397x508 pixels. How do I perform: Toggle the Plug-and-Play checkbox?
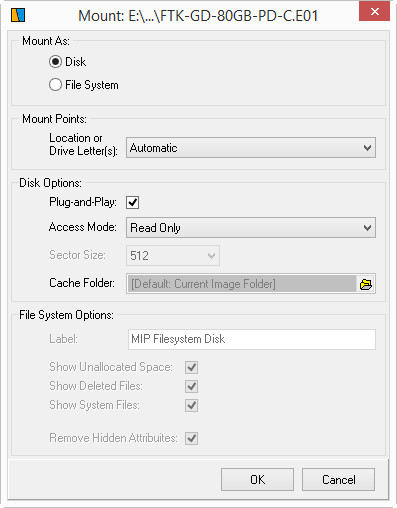[x=132, y=202]
